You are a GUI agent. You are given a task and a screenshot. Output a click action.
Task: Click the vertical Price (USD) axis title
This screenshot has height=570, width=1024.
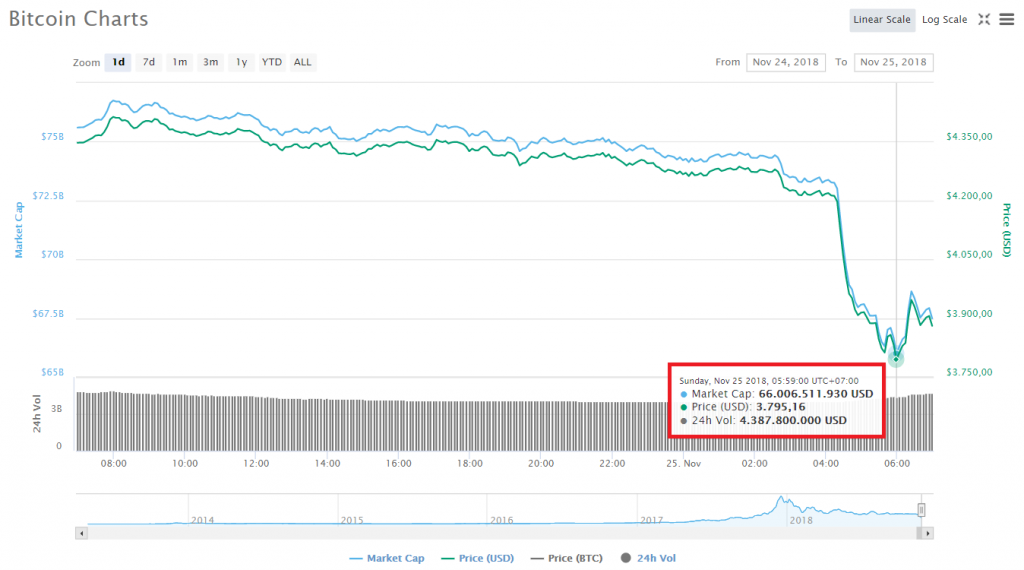(1006, 230)
